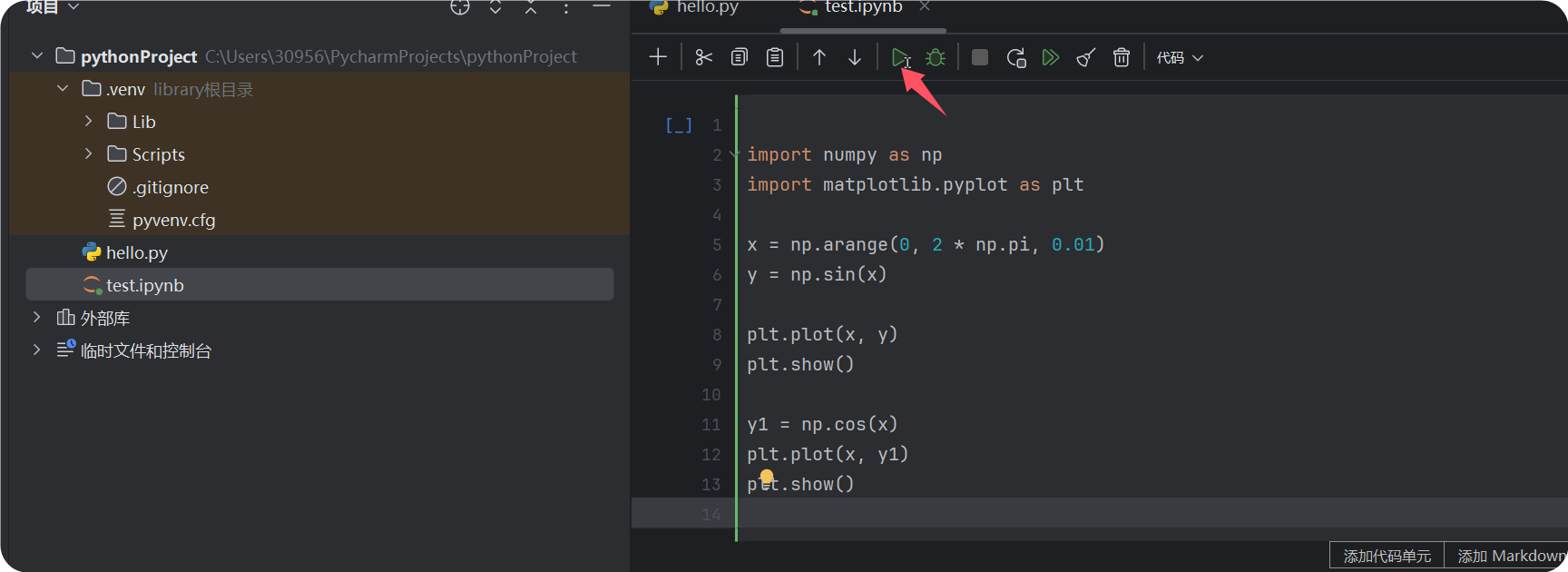Image resolution: width=1568 pixels, height=572 pixels.
Task: Collapse all items in project panel
Action: point(531,7)
